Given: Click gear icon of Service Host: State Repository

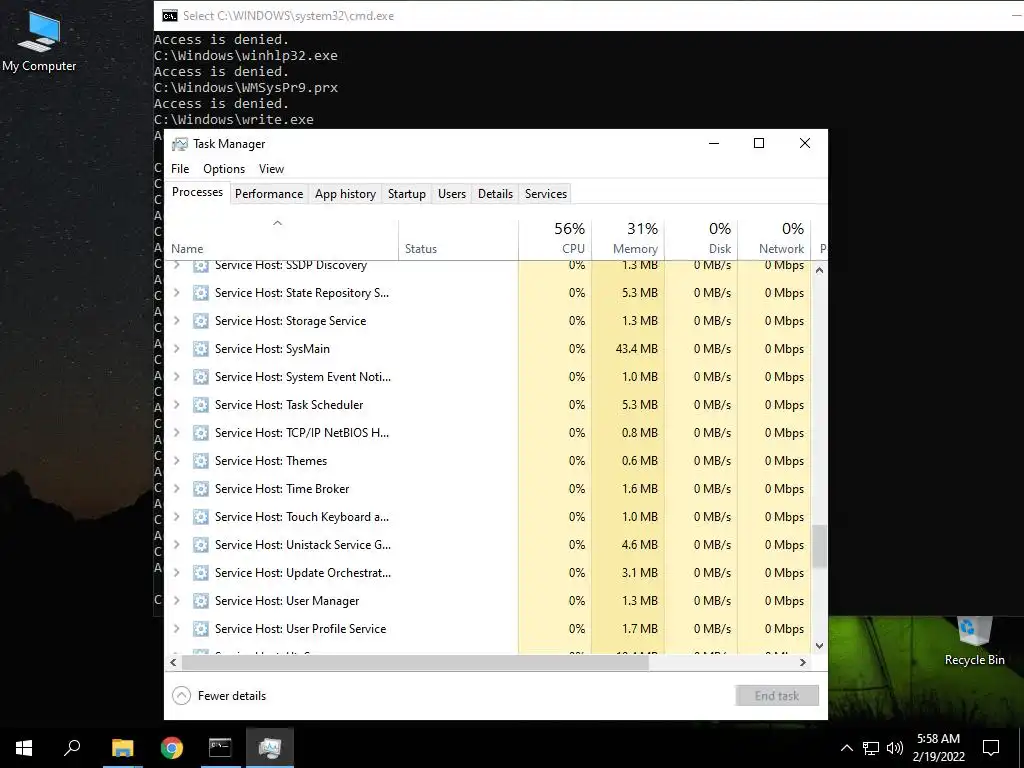Looking at the screenshot, I should (x=200, y=293).
